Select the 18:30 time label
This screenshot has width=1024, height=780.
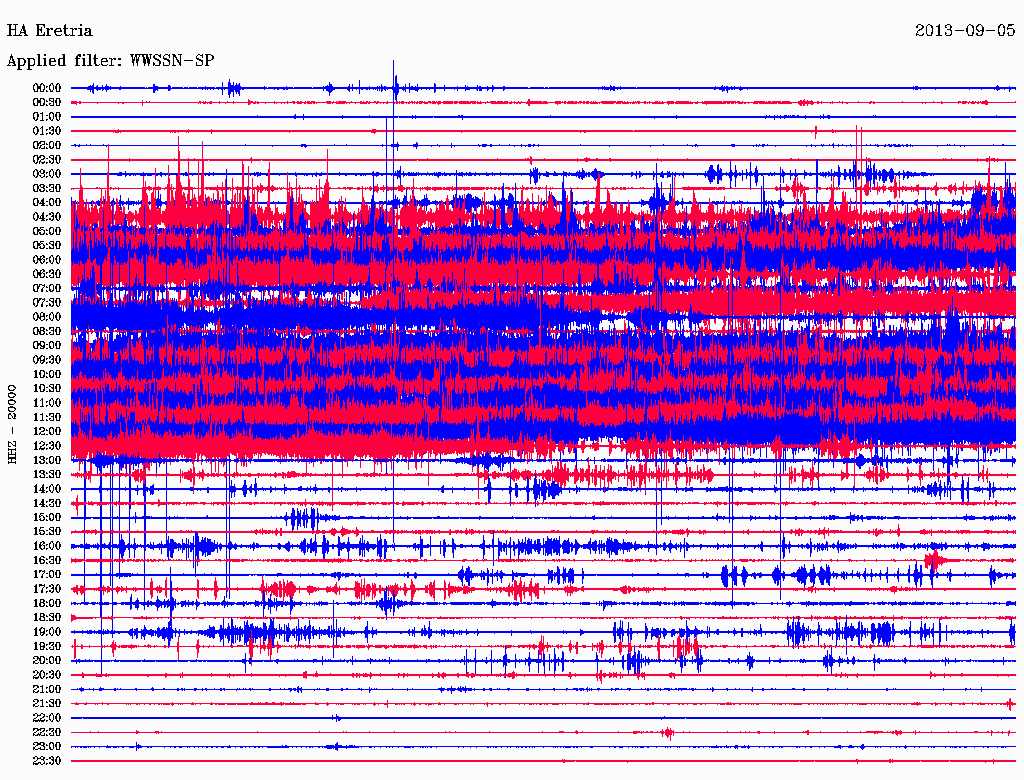click(x=47, y=617)
